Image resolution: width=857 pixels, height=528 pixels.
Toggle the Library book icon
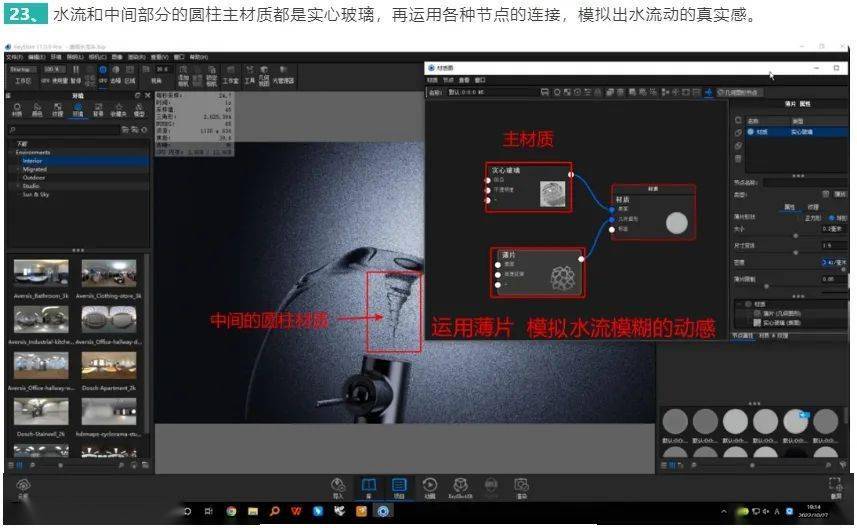click(x=369, y=488)
